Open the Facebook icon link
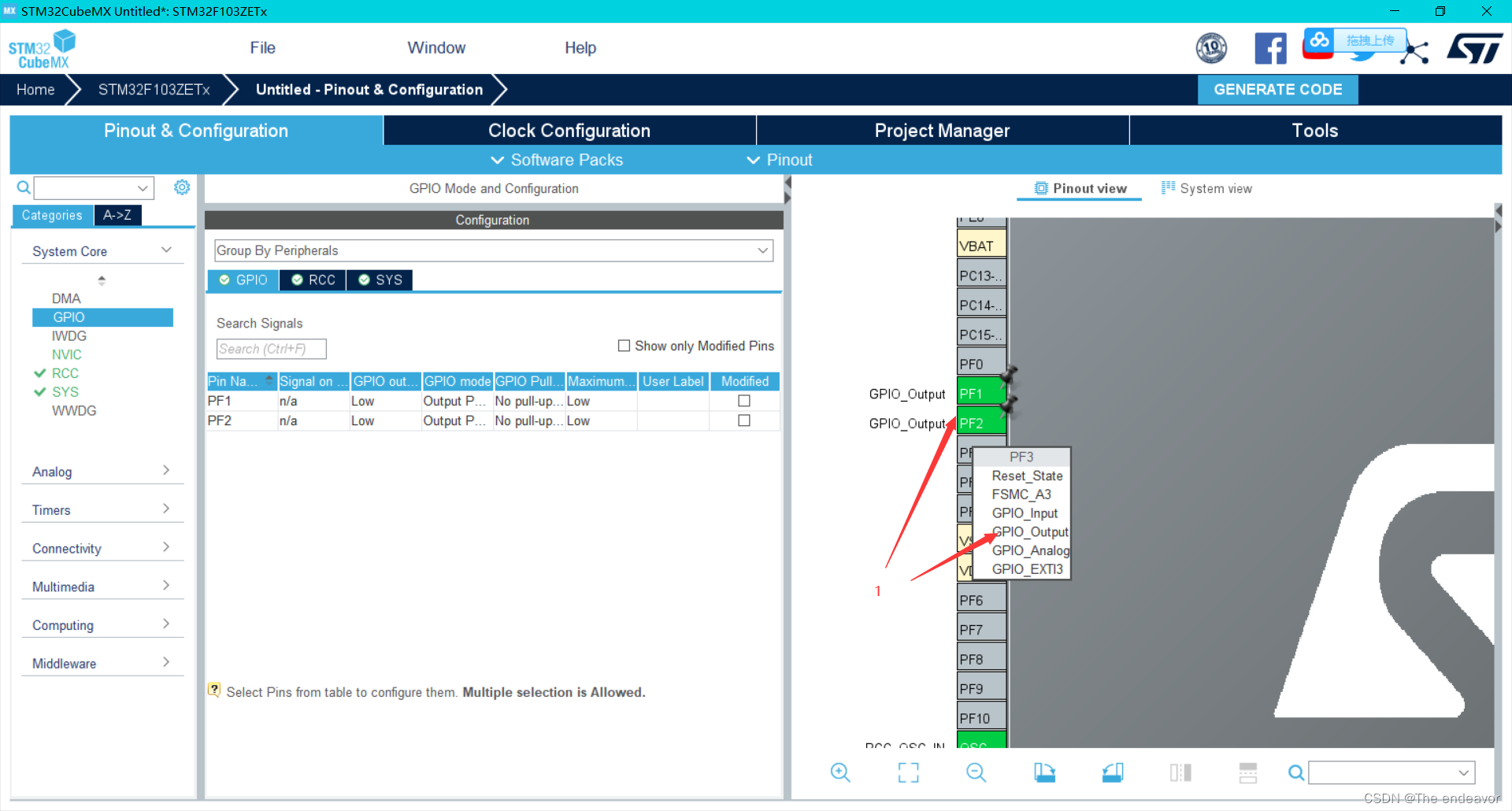This screenshot has width=1512, height=811. pyautogui.click(x=1269, y=49)
